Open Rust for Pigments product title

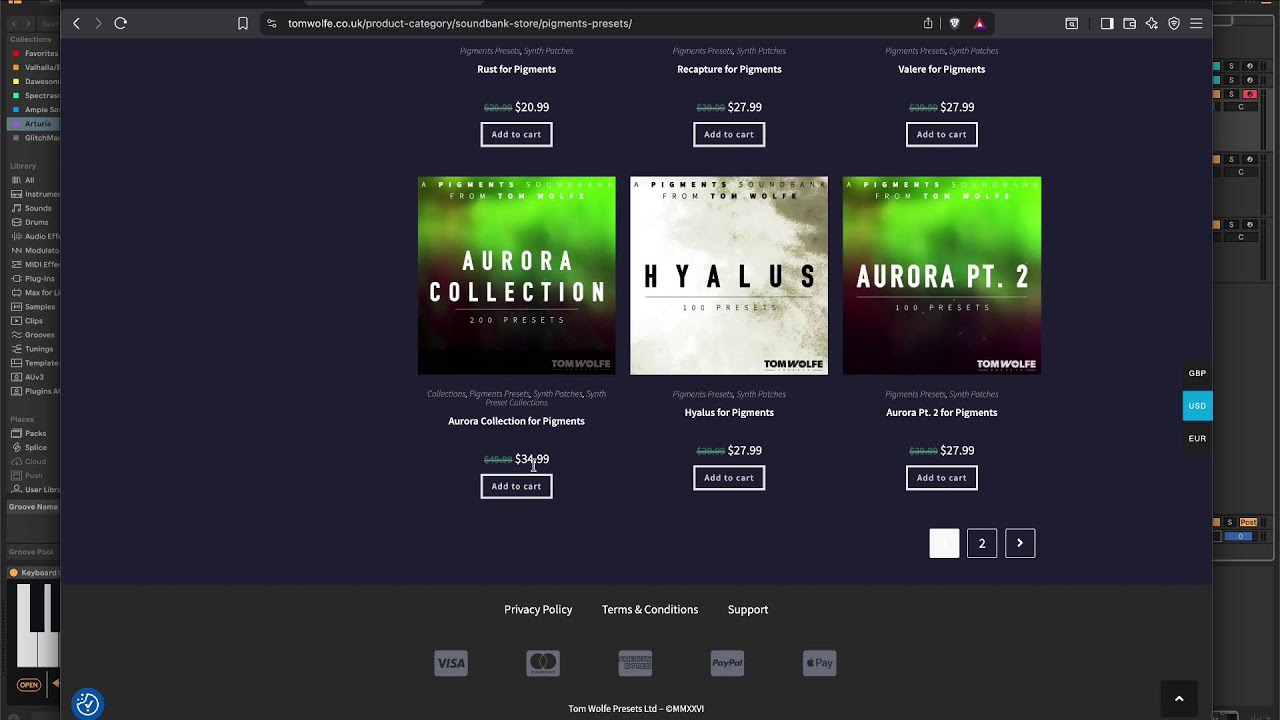click(516, 69)
